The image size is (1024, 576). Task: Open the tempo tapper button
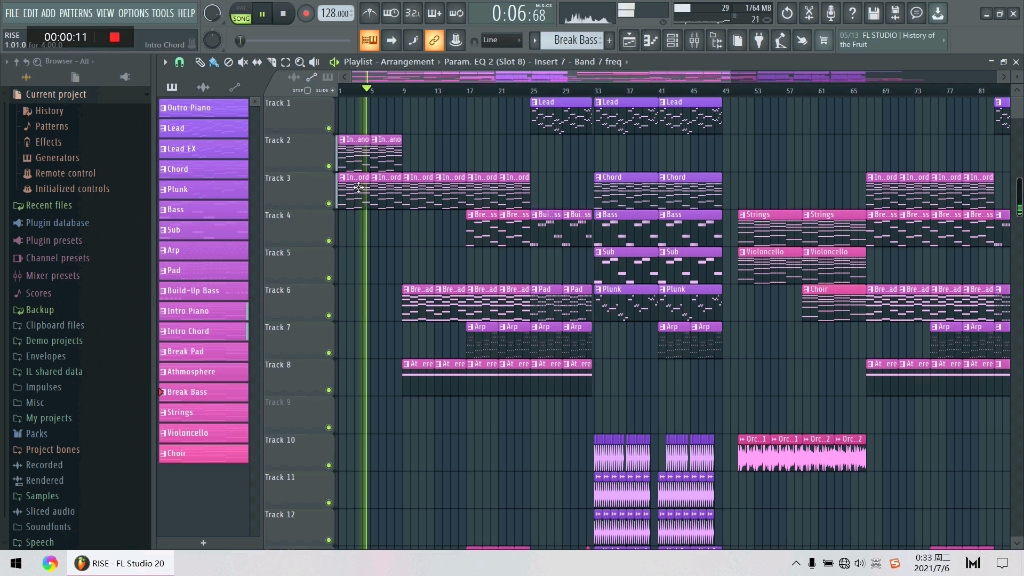[780, 40]
